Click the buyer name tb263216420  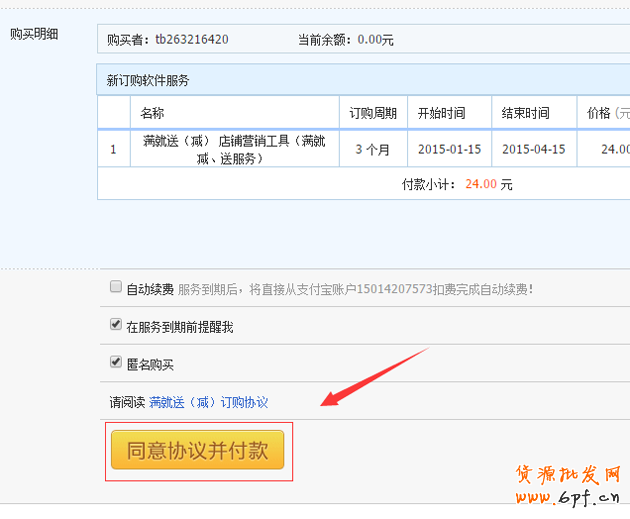pyautogui.click(x=191, y=40)
